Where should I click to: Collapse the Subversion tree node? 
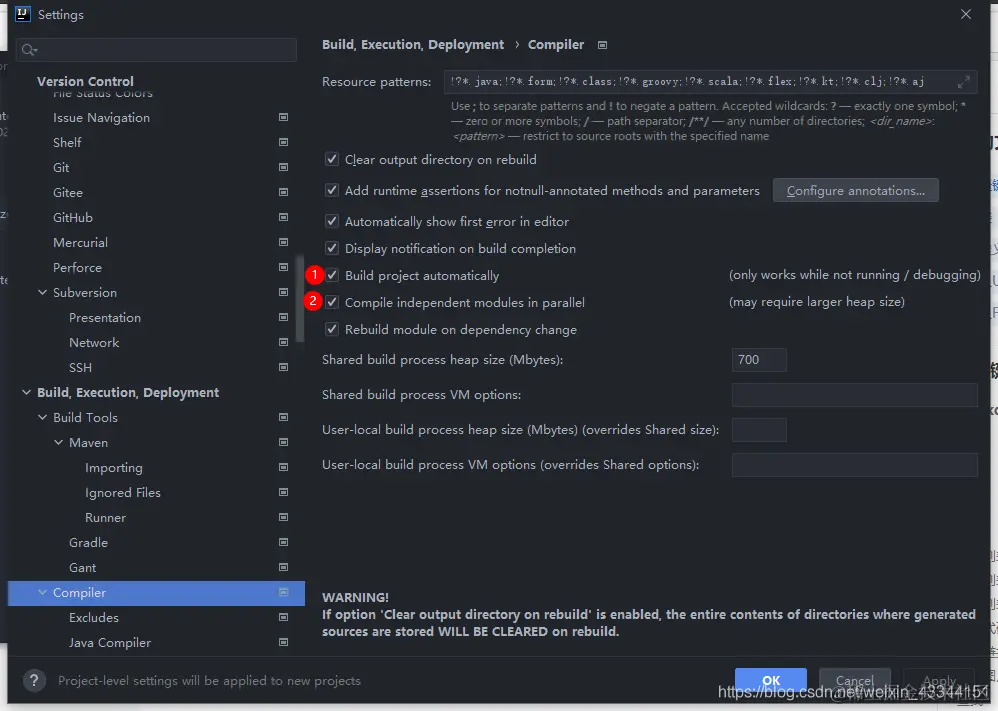coord(43,292)
